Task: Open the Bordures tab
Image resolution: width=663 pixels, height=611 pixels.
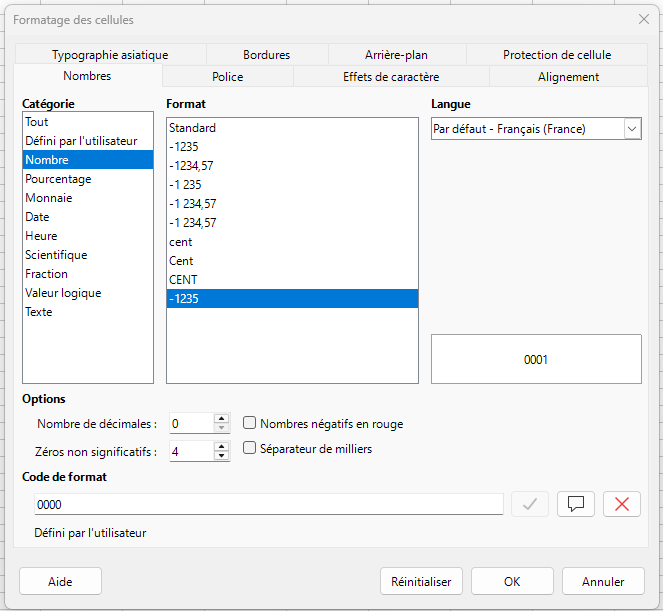Action: pyautogui.click(x=266, y=55)
